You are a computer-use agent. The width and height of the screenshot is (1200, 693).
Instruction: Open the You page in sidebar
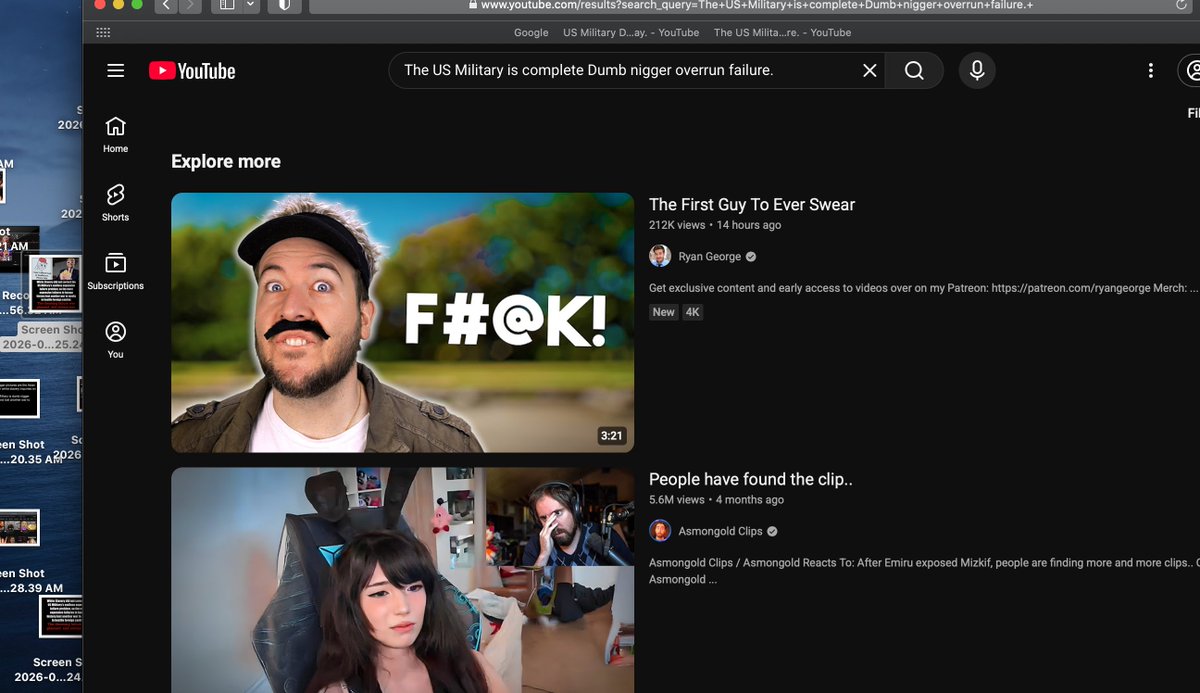[116, 340]
